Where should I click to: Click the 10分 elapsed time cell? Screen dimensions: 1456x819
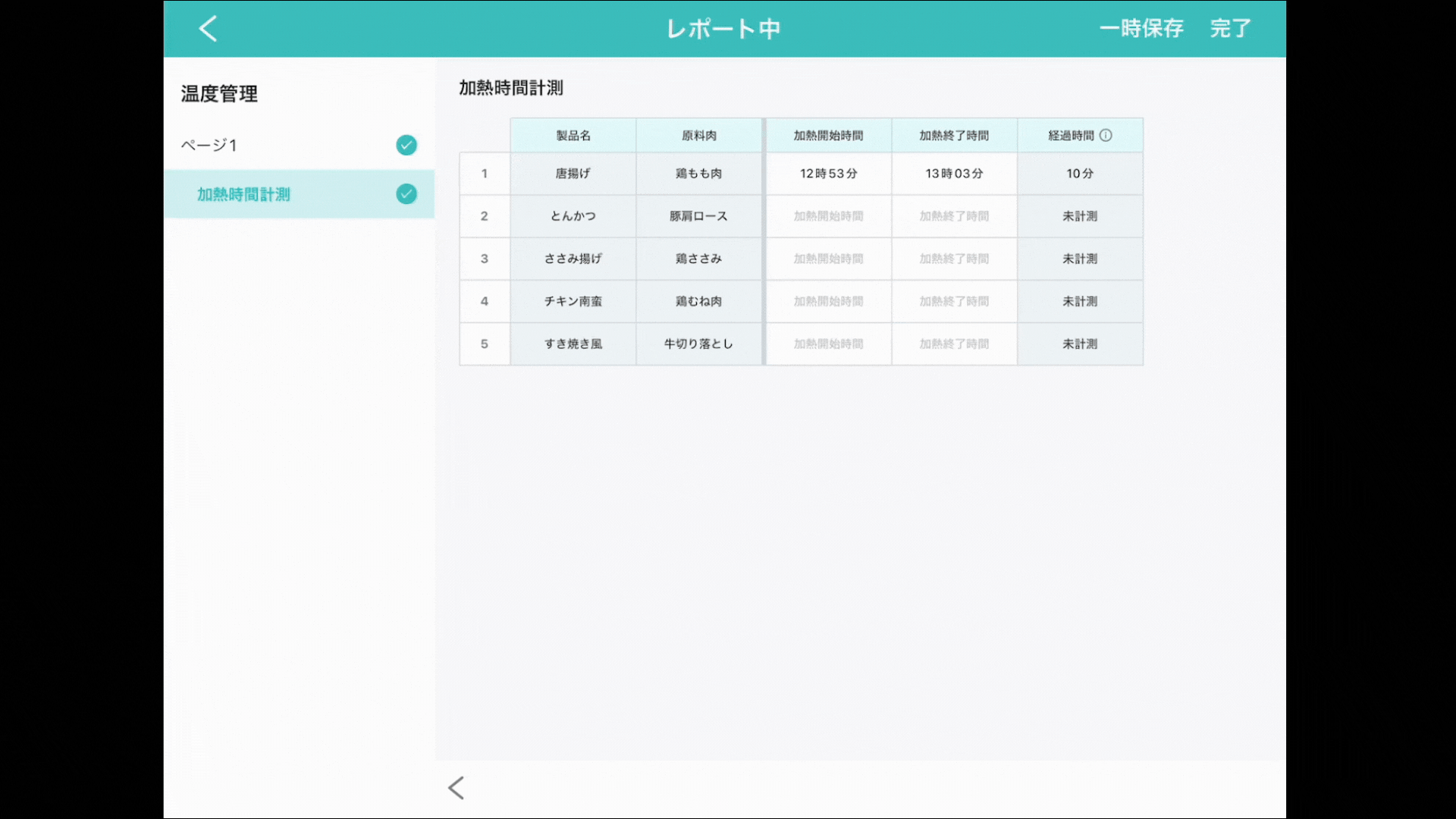(x=1080, y=174)
